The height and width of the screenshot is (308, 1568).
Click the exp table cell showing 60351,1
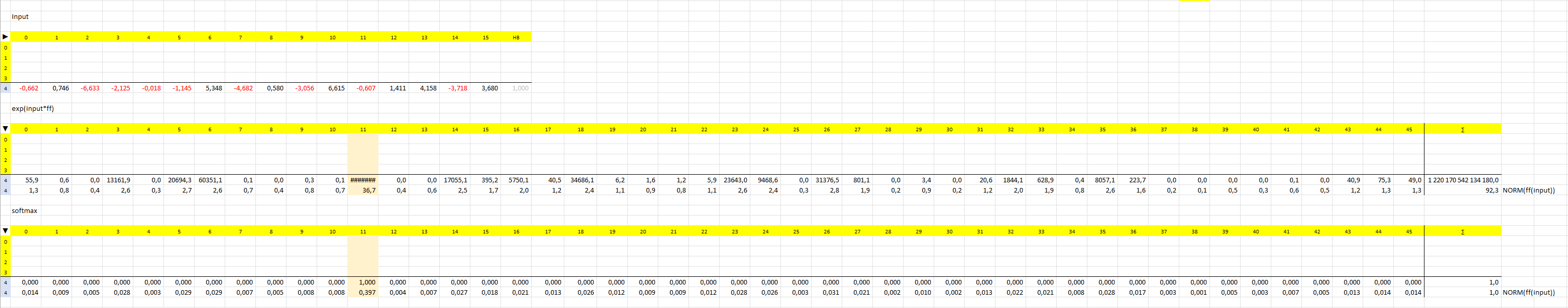[210, 180]
